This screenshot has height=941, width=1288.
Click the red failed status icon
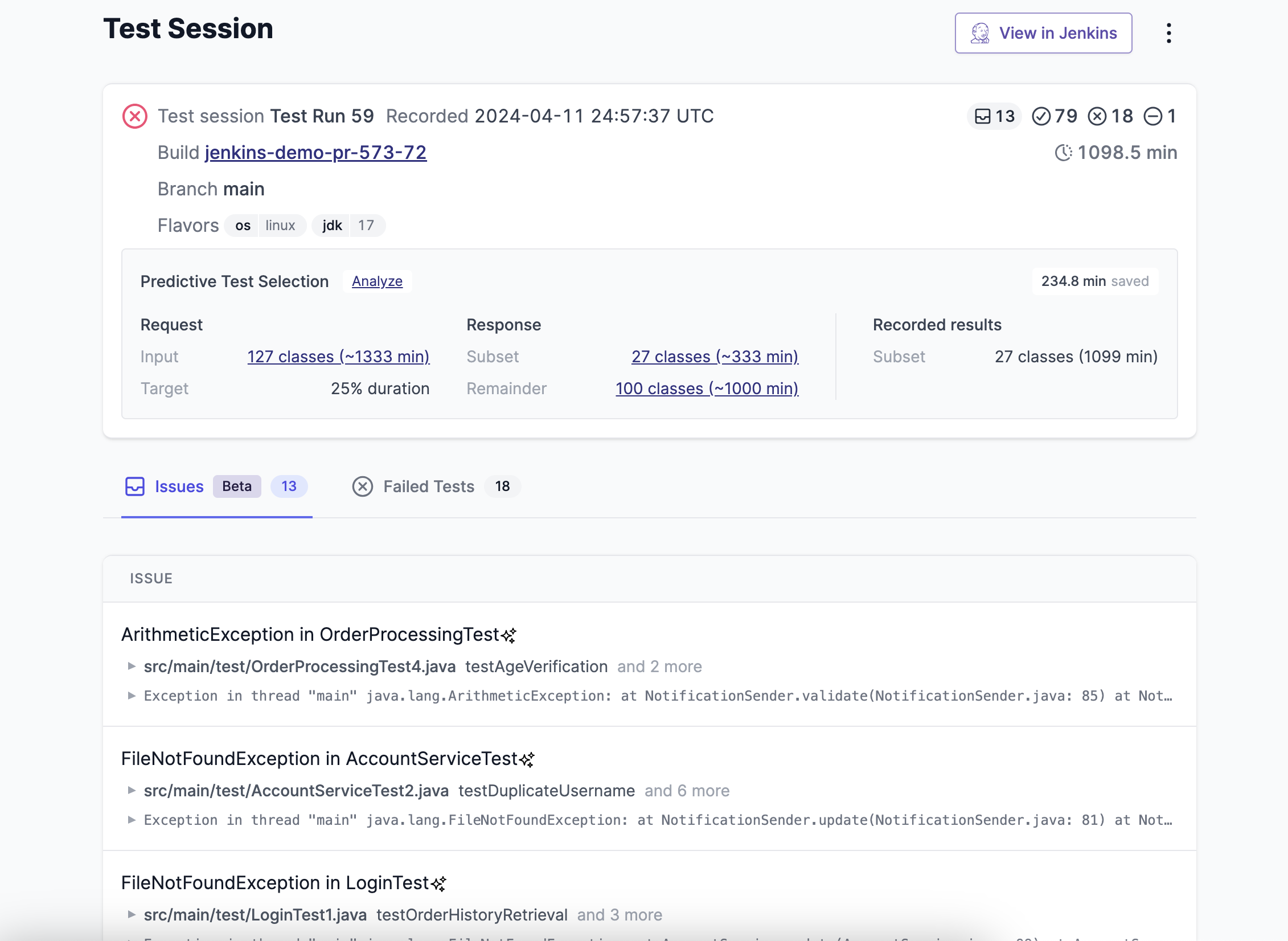[x=135, y=116]
